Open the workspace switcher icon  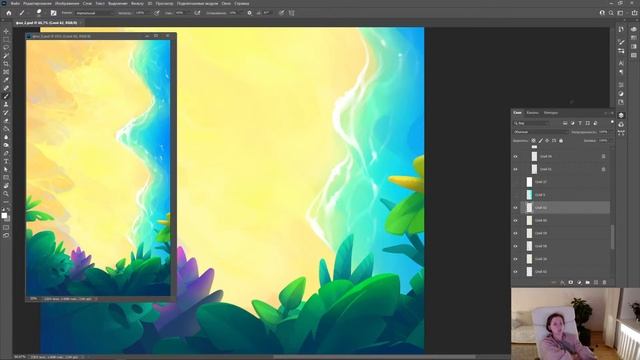click(620, 13)
